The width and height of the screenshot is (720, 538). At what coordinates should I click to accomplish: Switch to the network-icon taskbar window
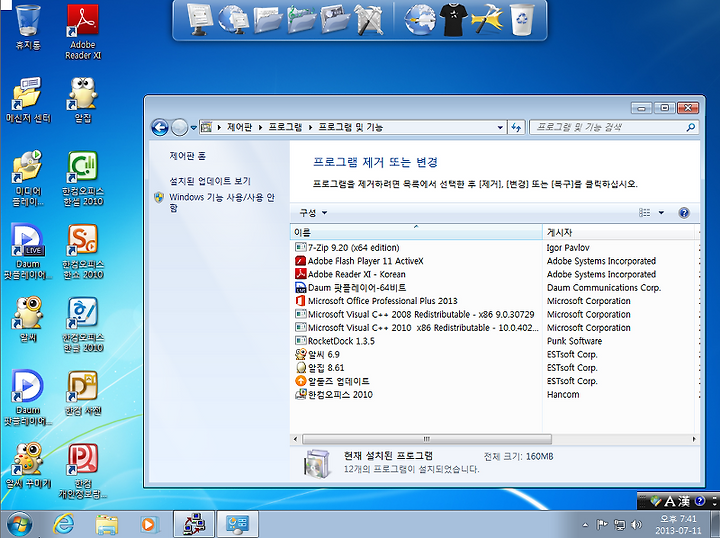click(194, 524)
